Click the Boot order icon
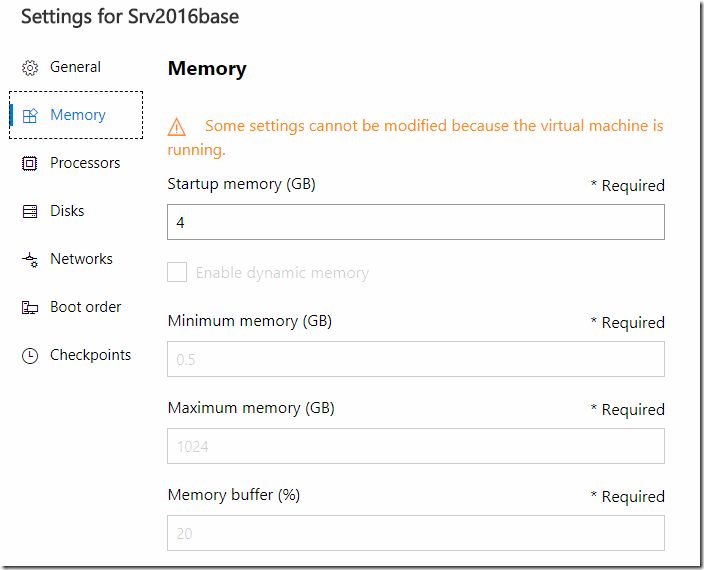The image size is (704, 570). (30, 308)
